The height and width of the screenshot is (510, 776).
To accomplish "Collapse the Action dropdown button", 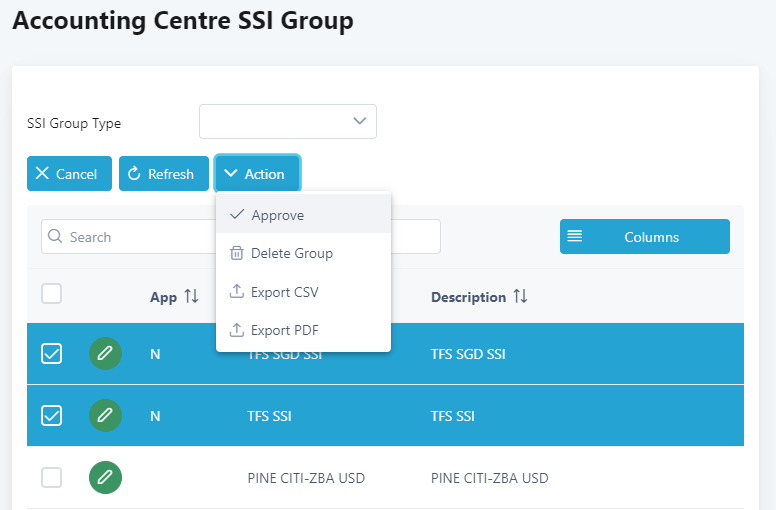I will point(257,174).
